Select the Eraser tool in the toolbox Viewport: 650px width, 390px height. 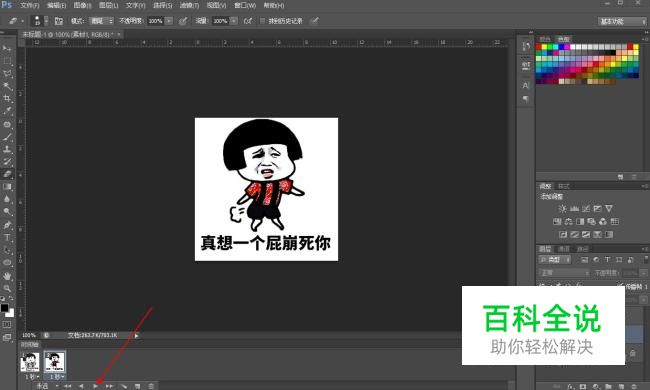(7, 174)
